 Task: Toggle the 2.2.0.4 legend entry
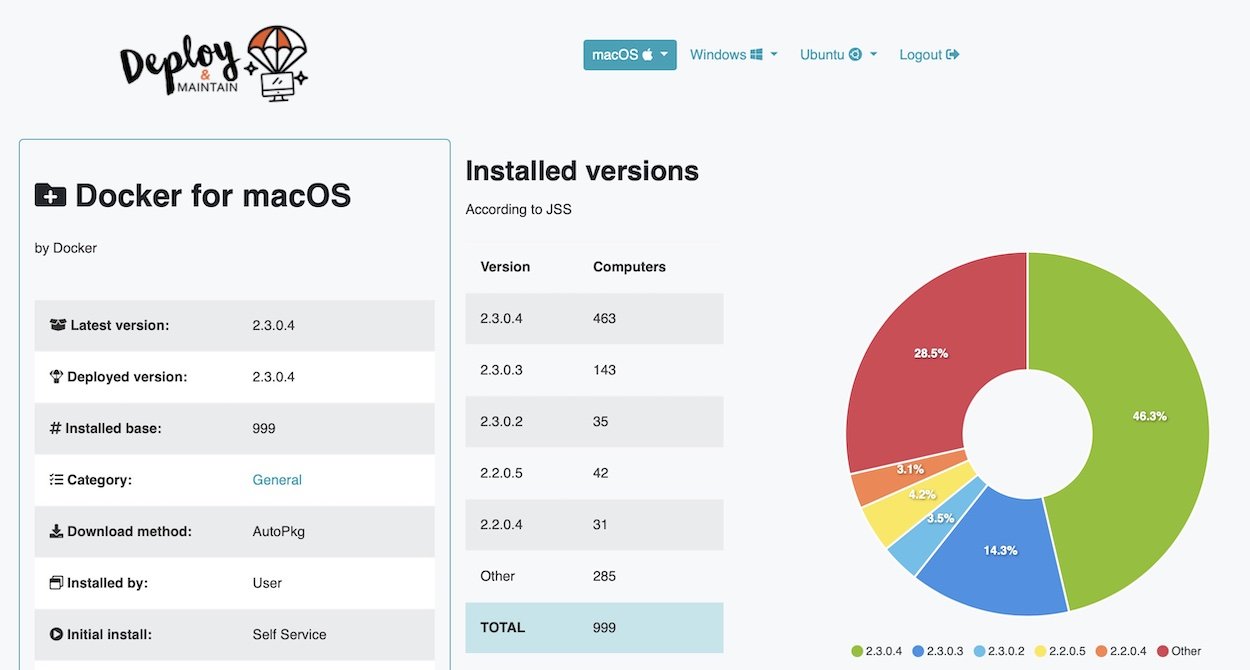(x=1121, y=651)
